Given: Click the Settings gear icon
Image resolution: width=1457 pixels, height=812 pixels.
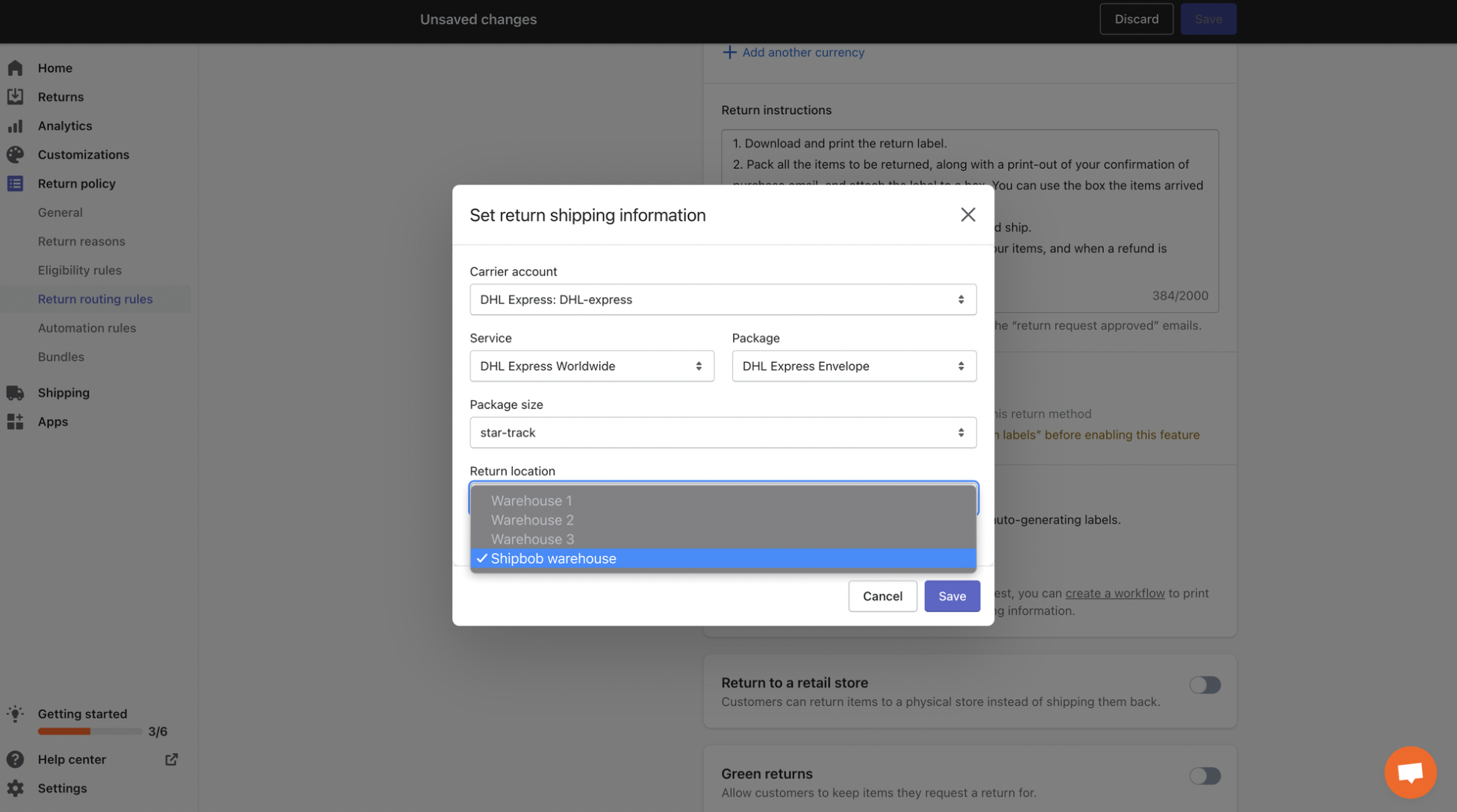Looking at the screenshot, I should [x=15, y=788].
